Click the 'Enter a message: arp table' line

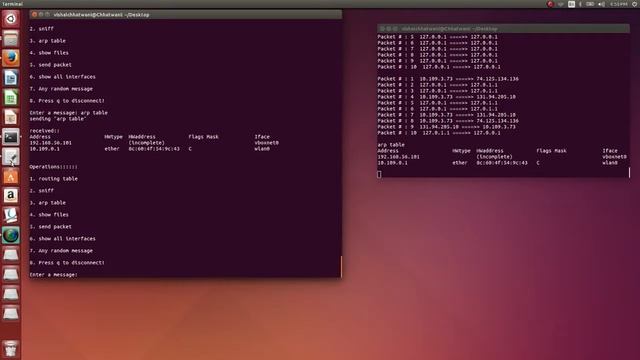tap(69, 113)
